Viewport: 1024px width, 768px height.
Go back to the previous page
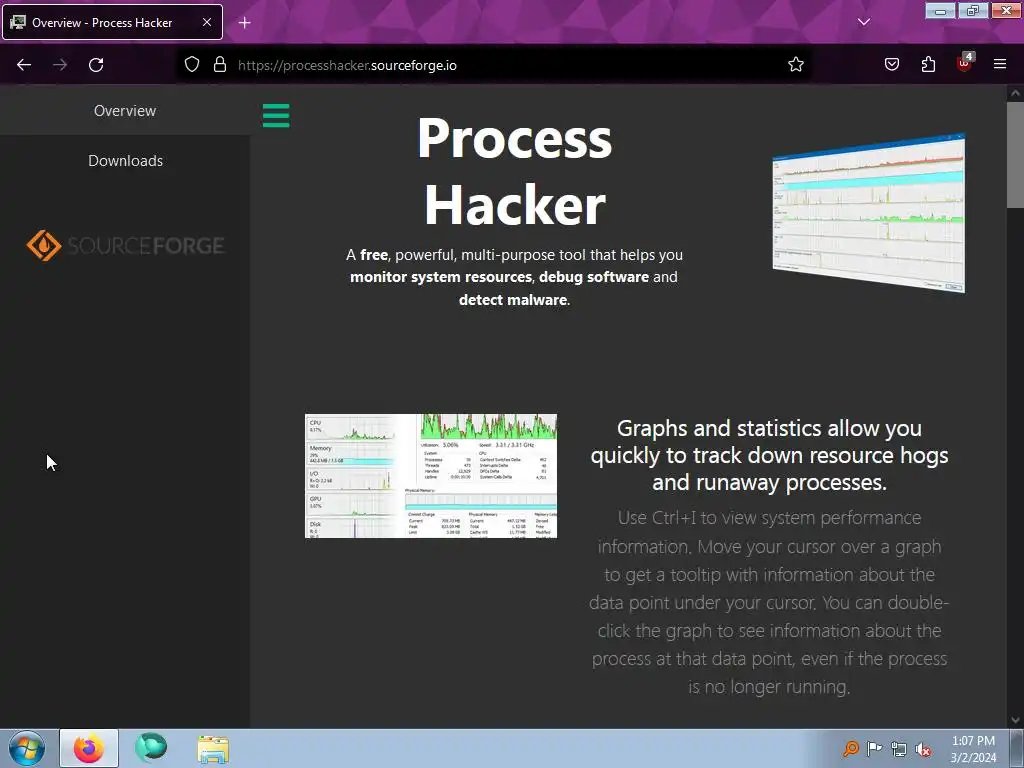(x=24, y=65)
